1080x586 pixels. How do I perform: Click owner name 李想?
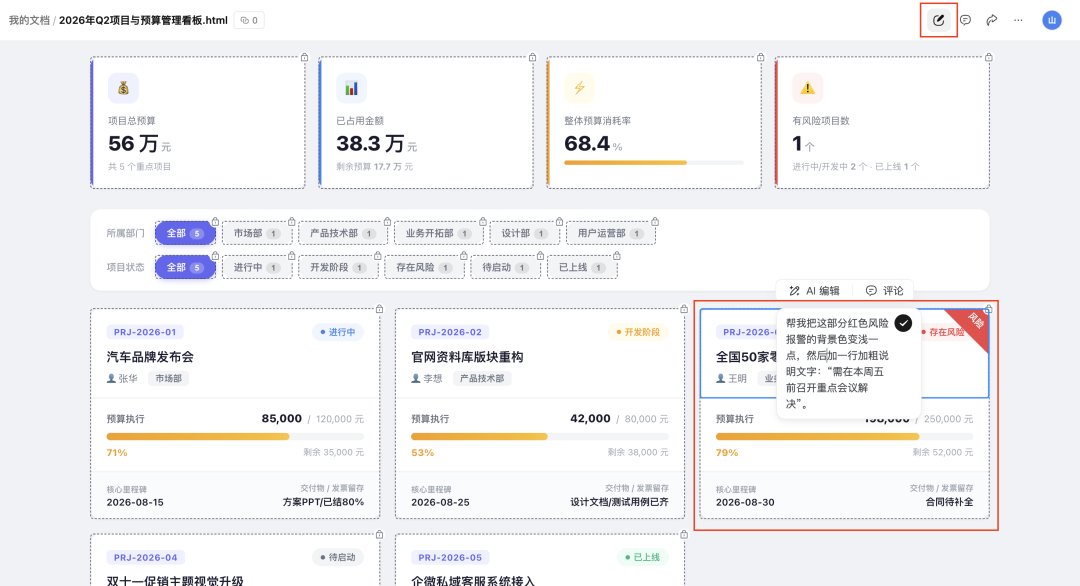pyautogui.click(x=433, y=378)
